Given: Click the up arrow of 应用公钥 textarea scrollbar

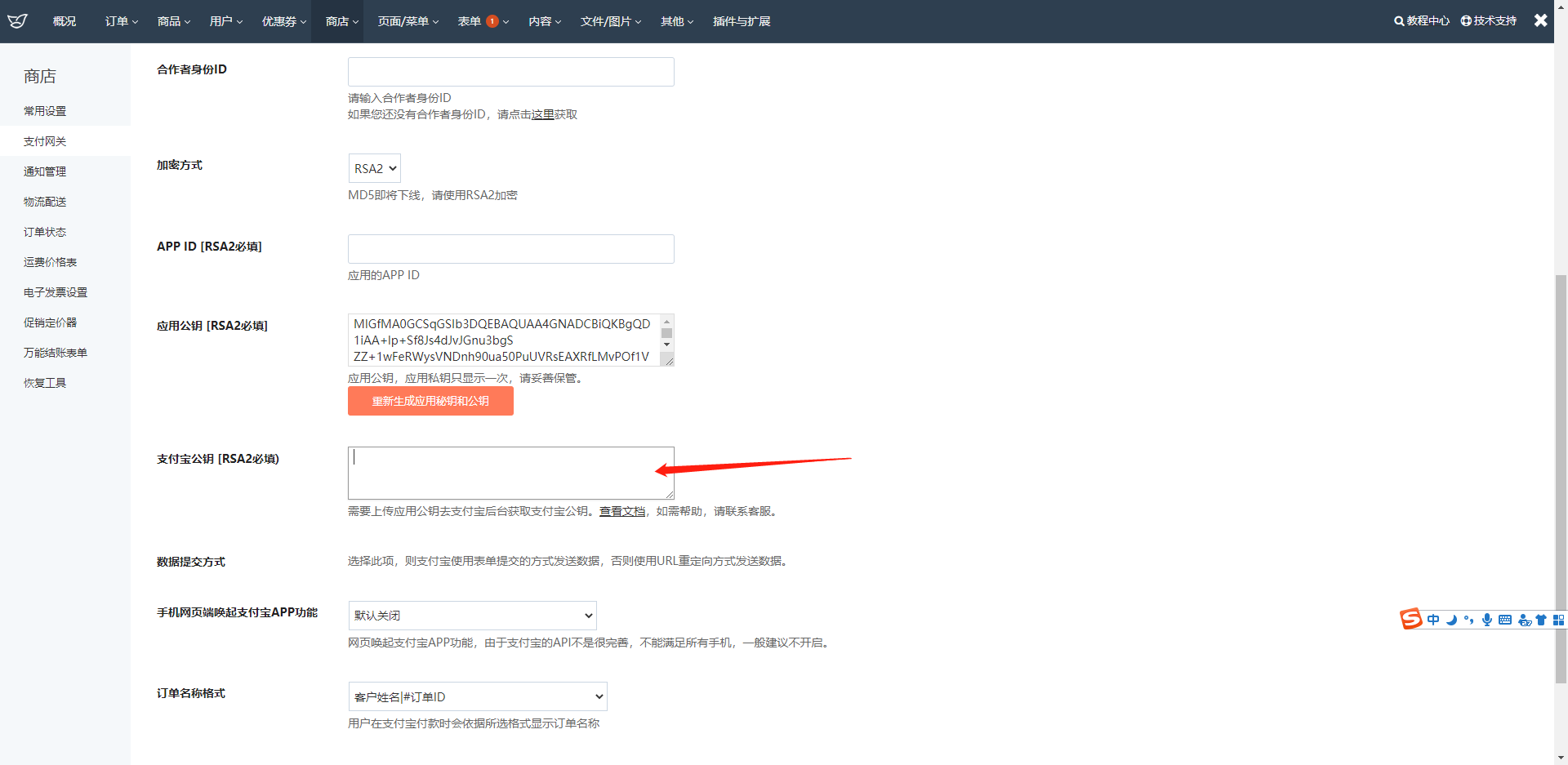Looking at the screenshot, I should coord(666,322).
